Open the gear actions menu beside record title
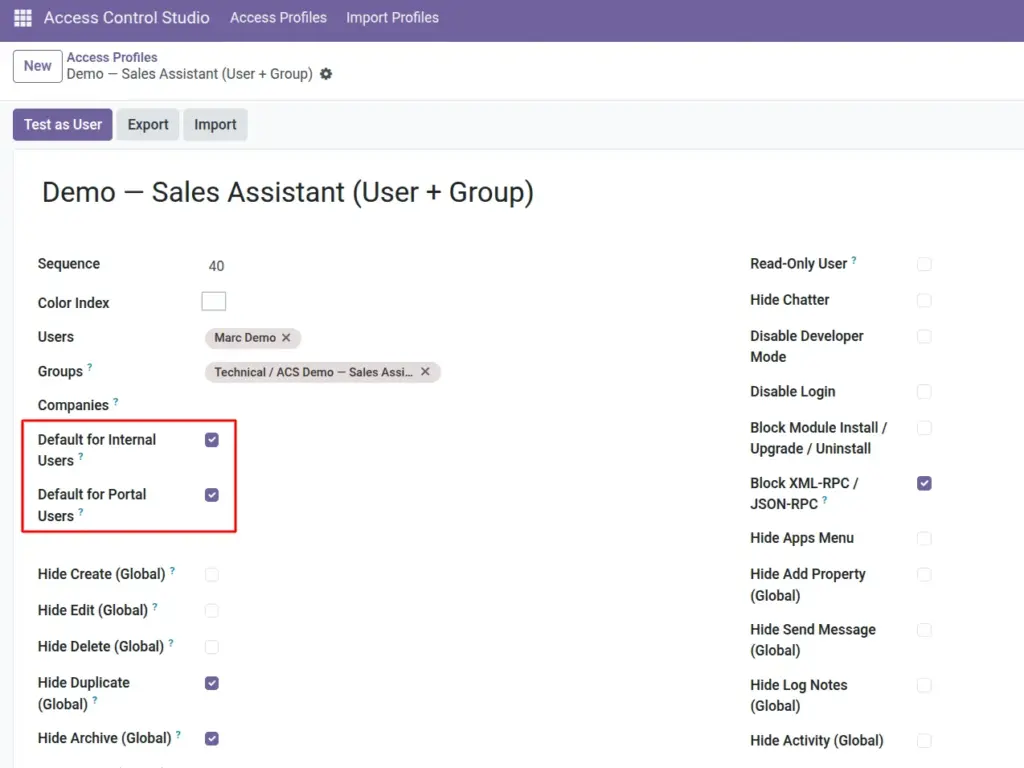1024x768 pixels. click(326, 74)
